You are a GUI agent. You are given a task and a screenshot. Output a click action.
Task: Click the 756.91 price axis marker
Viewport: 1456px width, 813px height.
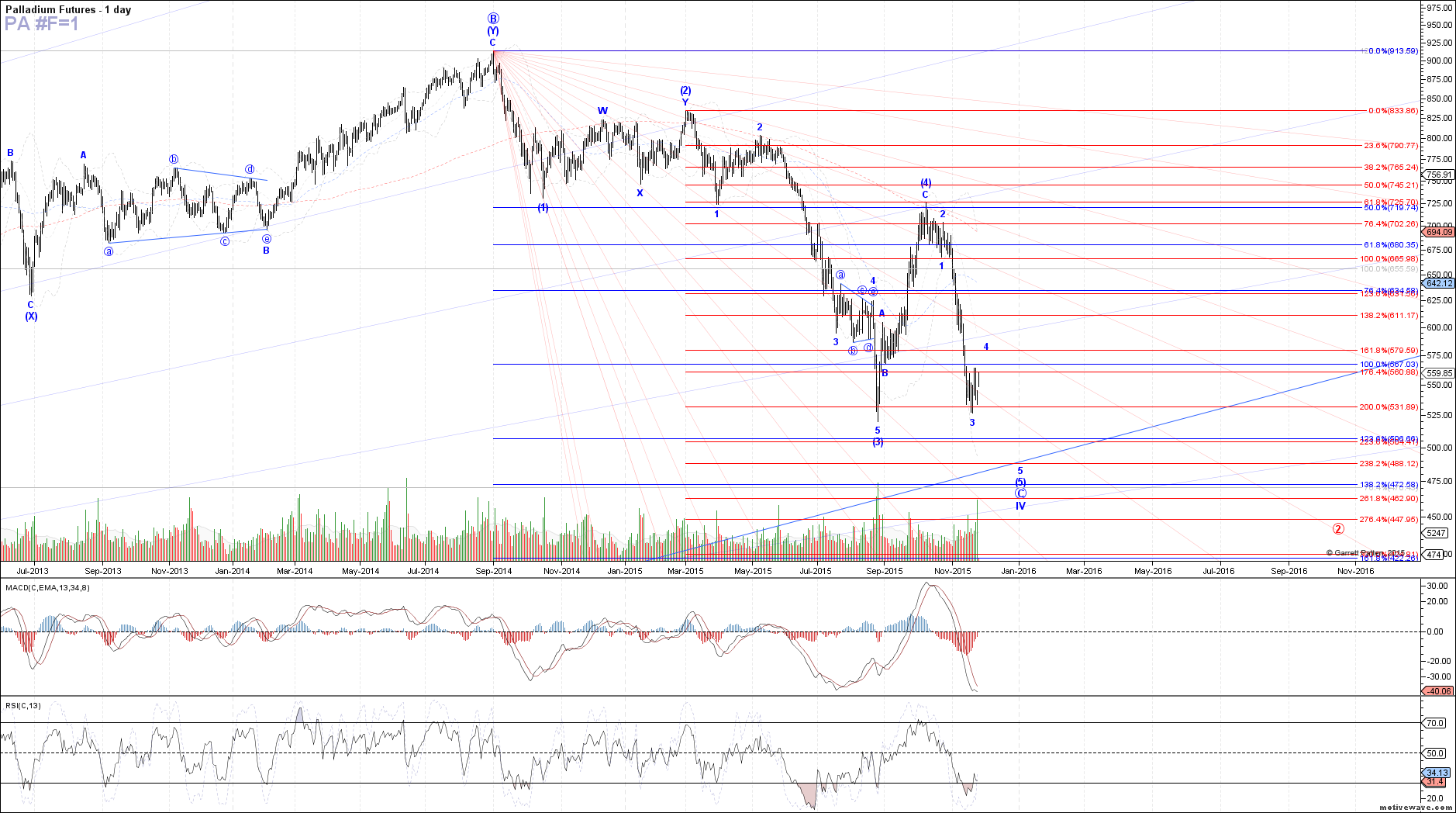[1438, 175]
